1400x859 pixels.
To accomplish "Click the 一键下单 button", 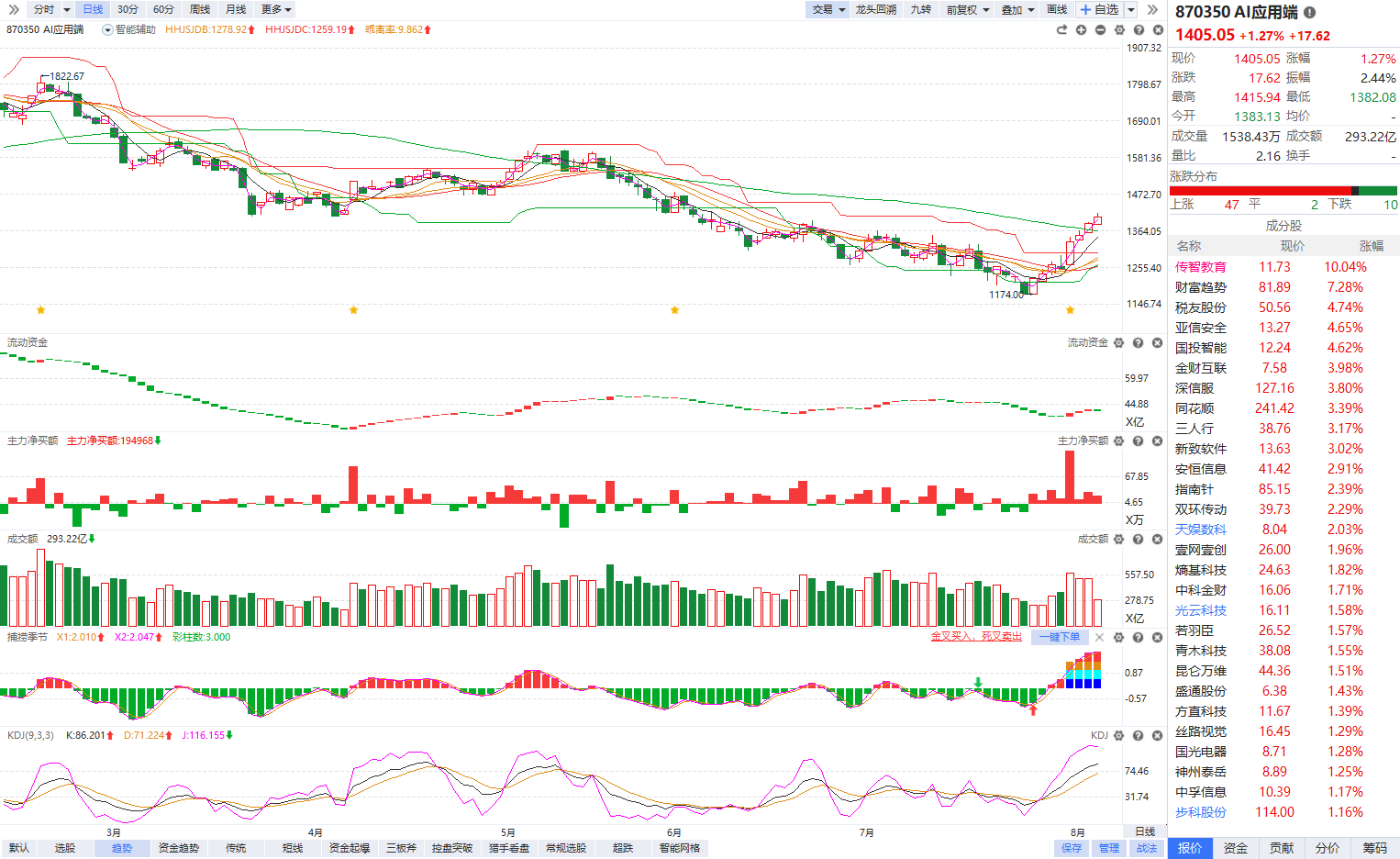I will click(1060, 637).
